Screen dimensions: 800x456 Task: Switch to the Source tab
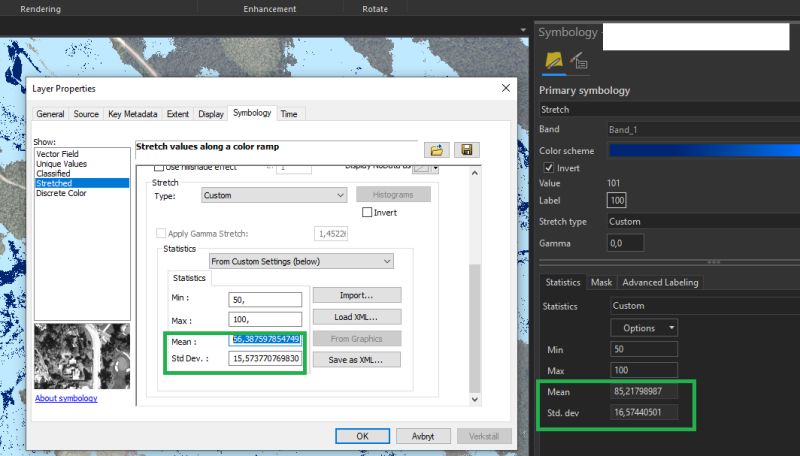(86, 114)
